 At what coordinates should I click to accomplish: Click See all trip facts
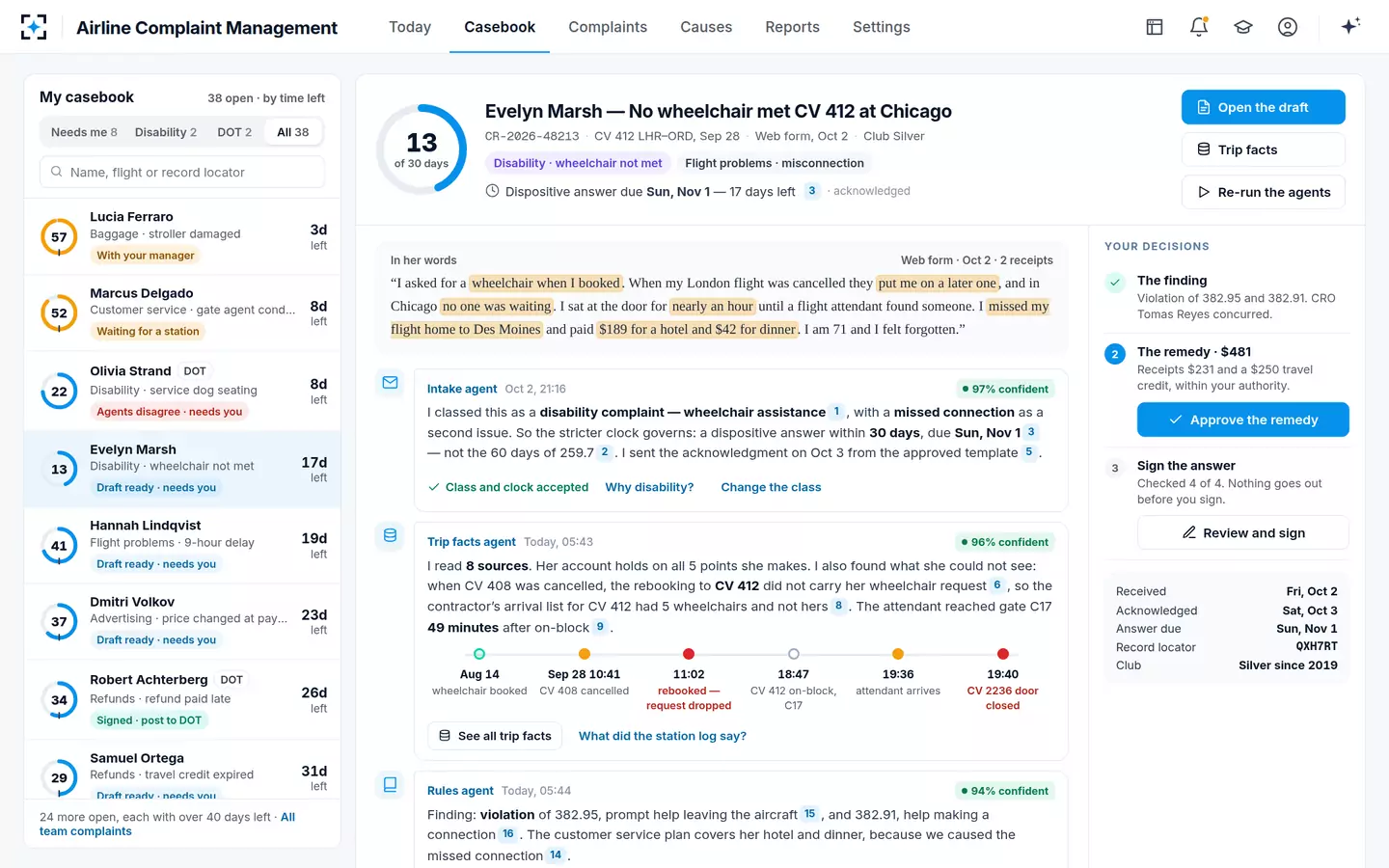click(x=496, y=736)
